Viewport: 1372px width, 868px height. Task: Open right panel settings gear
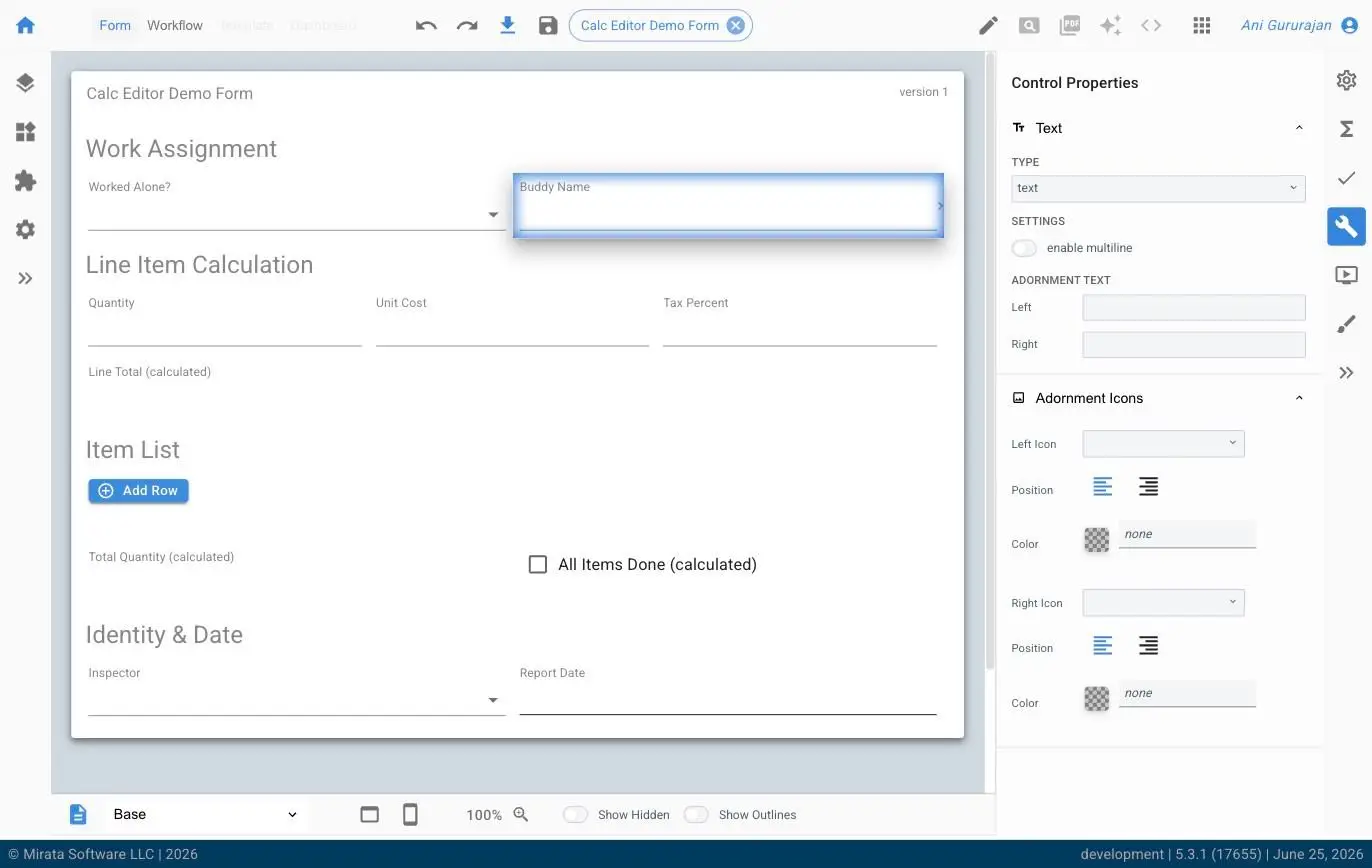pyautogui.click(x=1347, y=80)
